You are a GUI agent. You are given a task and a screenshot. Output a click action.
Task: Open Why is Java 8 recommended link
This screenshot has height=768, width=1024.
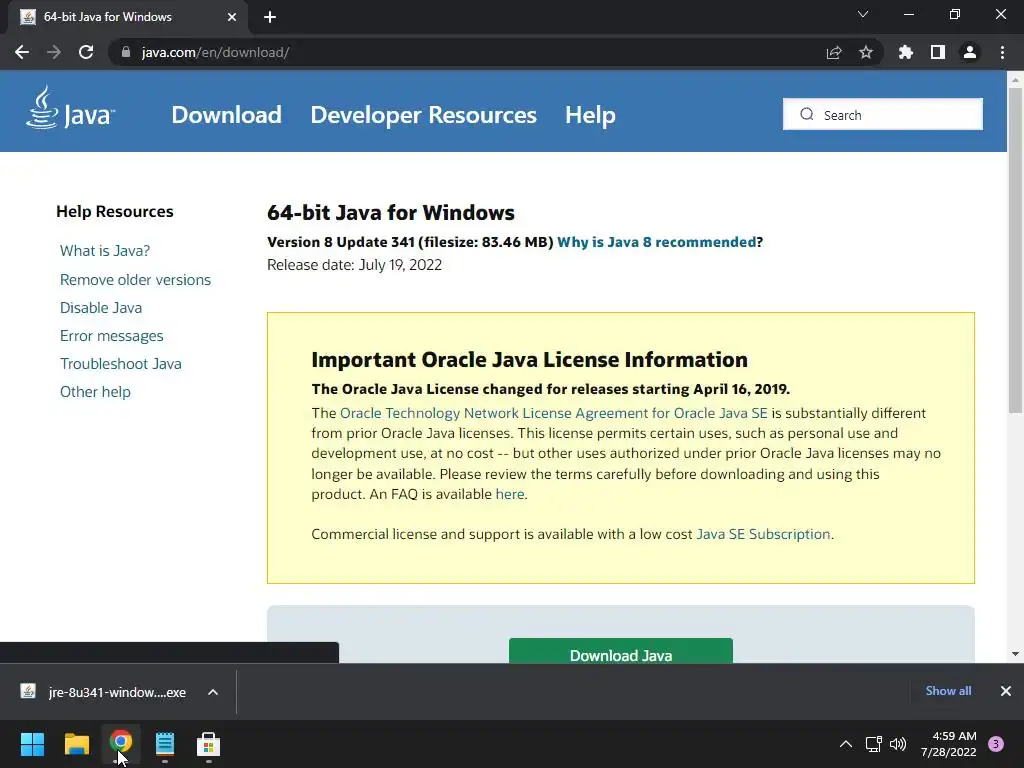pyautogui.click(x=656, y=242)
